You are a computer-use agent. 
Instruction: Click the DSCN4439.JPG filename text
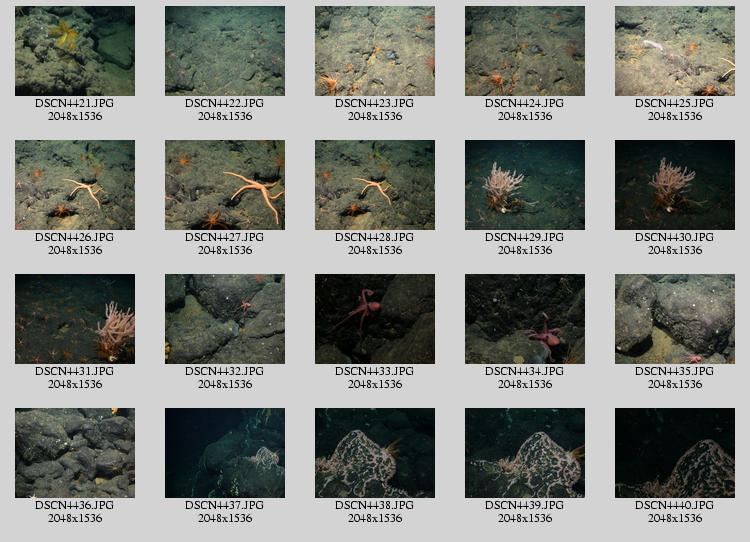(x=525, y=505)
